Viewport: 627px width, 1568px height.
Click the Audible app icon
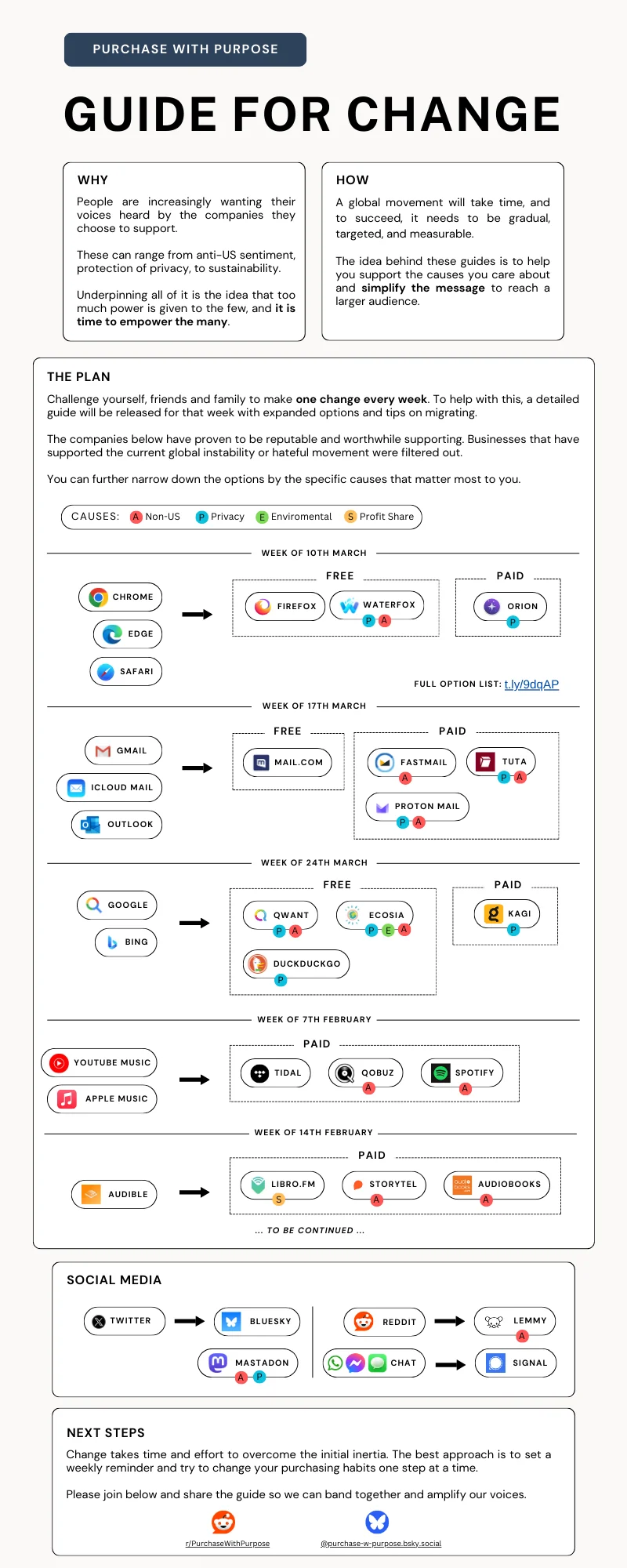tap(92, 1194)
